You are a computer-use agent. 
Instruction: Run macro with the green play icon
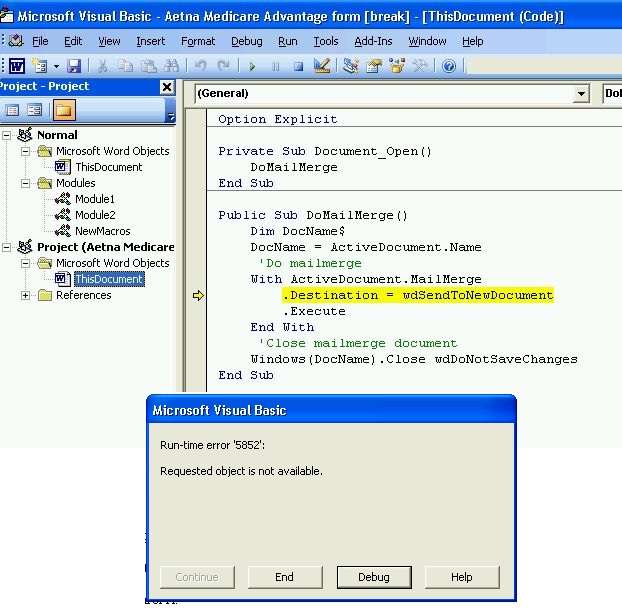click(x=252, y=66)
